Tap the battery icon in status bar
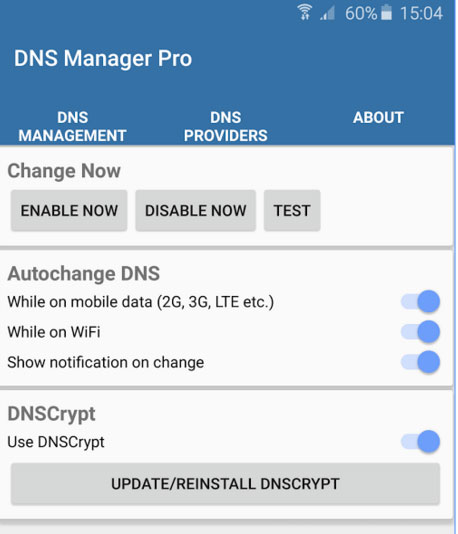458x534 pixels. [x=386, y=13]
